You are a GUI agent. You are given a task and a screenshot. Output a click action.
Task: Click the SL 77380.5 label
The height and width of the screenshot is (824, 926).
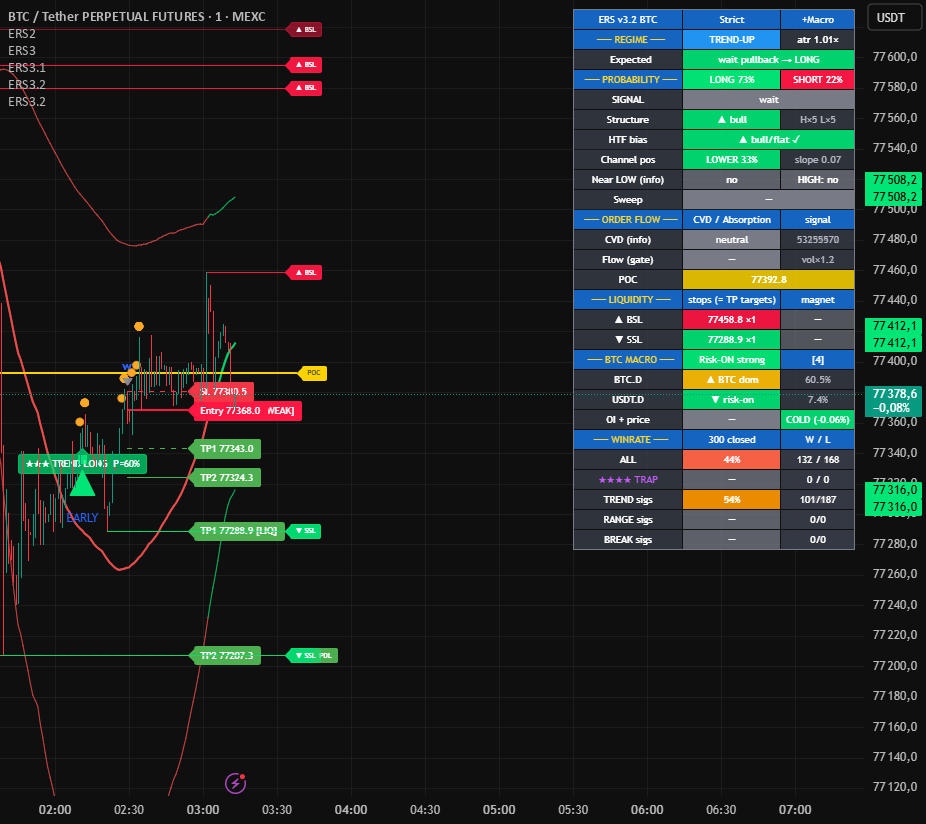[223, 392]
